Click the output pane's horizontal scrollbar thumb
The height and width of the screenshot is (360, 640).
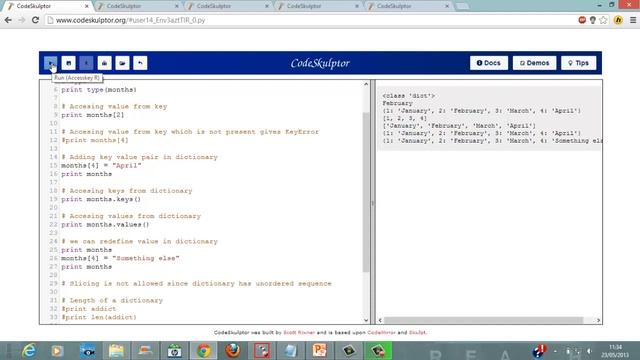[x=484, y=320]
